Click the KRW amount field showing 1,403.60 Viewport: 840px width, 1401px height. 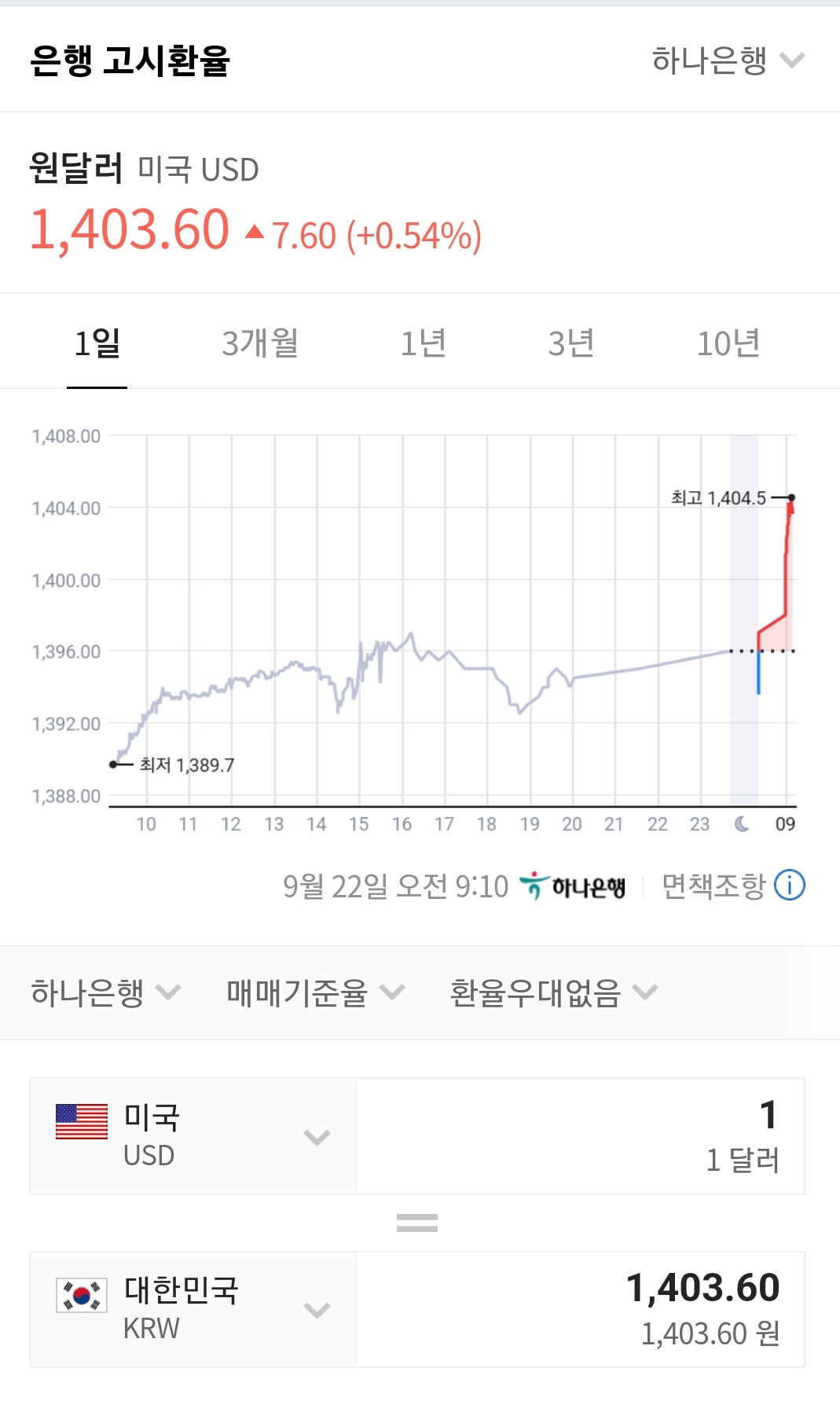580,1309
